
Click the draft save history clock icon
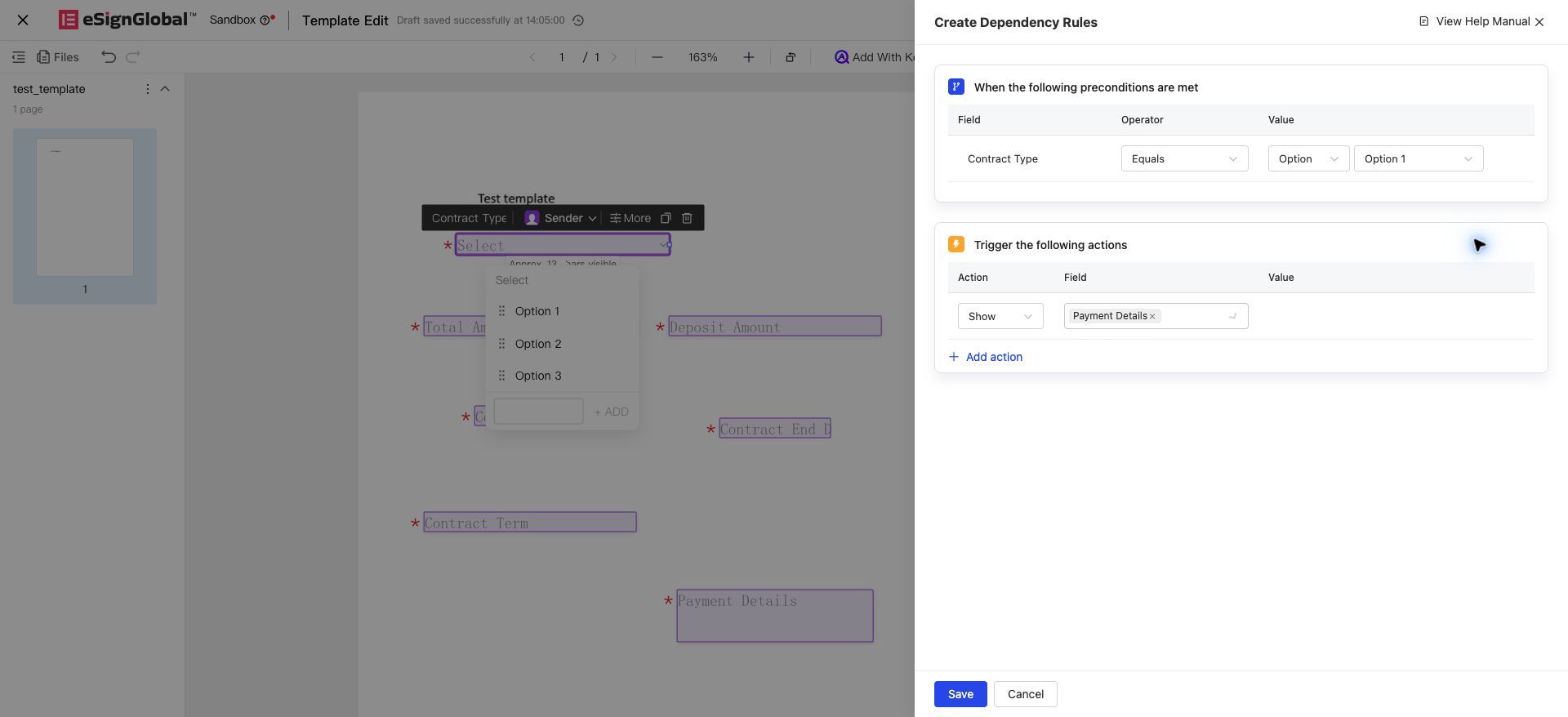coord(578,20)
